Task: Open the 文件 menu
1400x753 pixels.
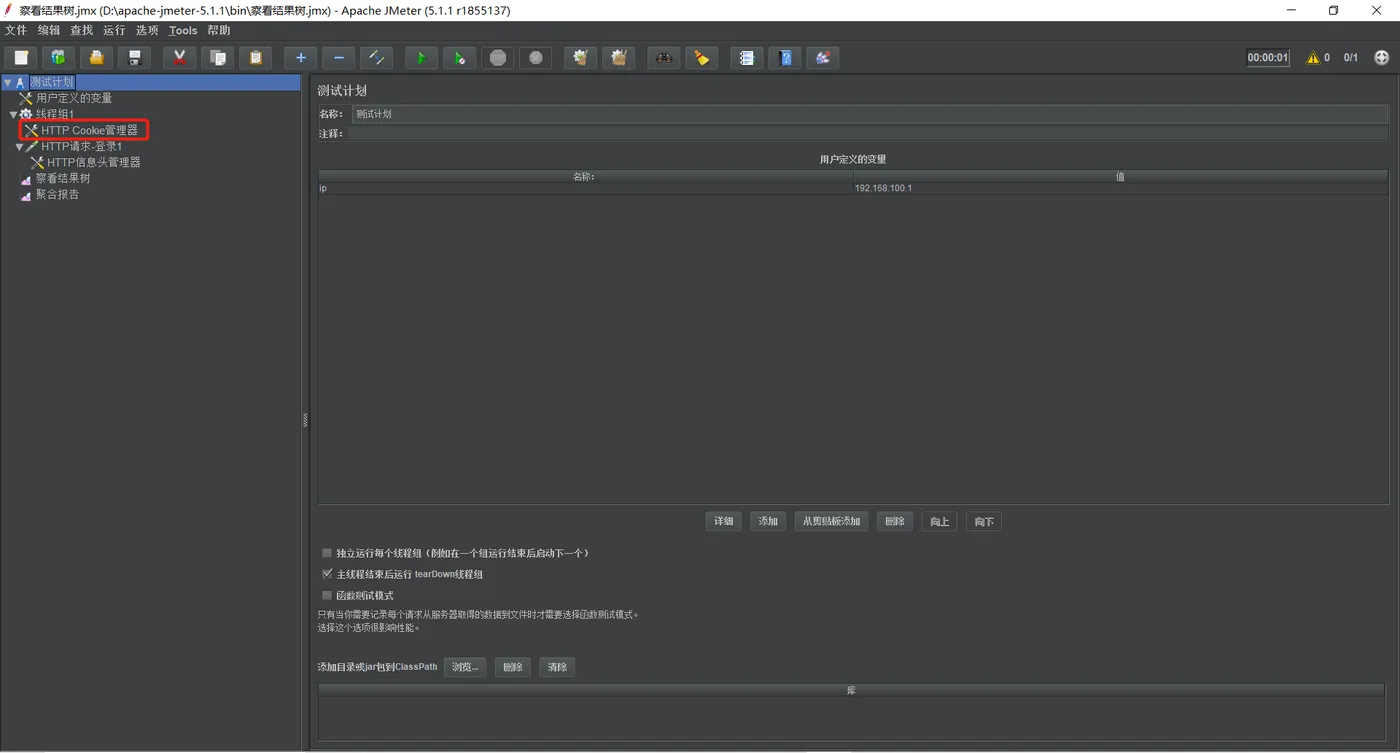Action: [16, 30]
